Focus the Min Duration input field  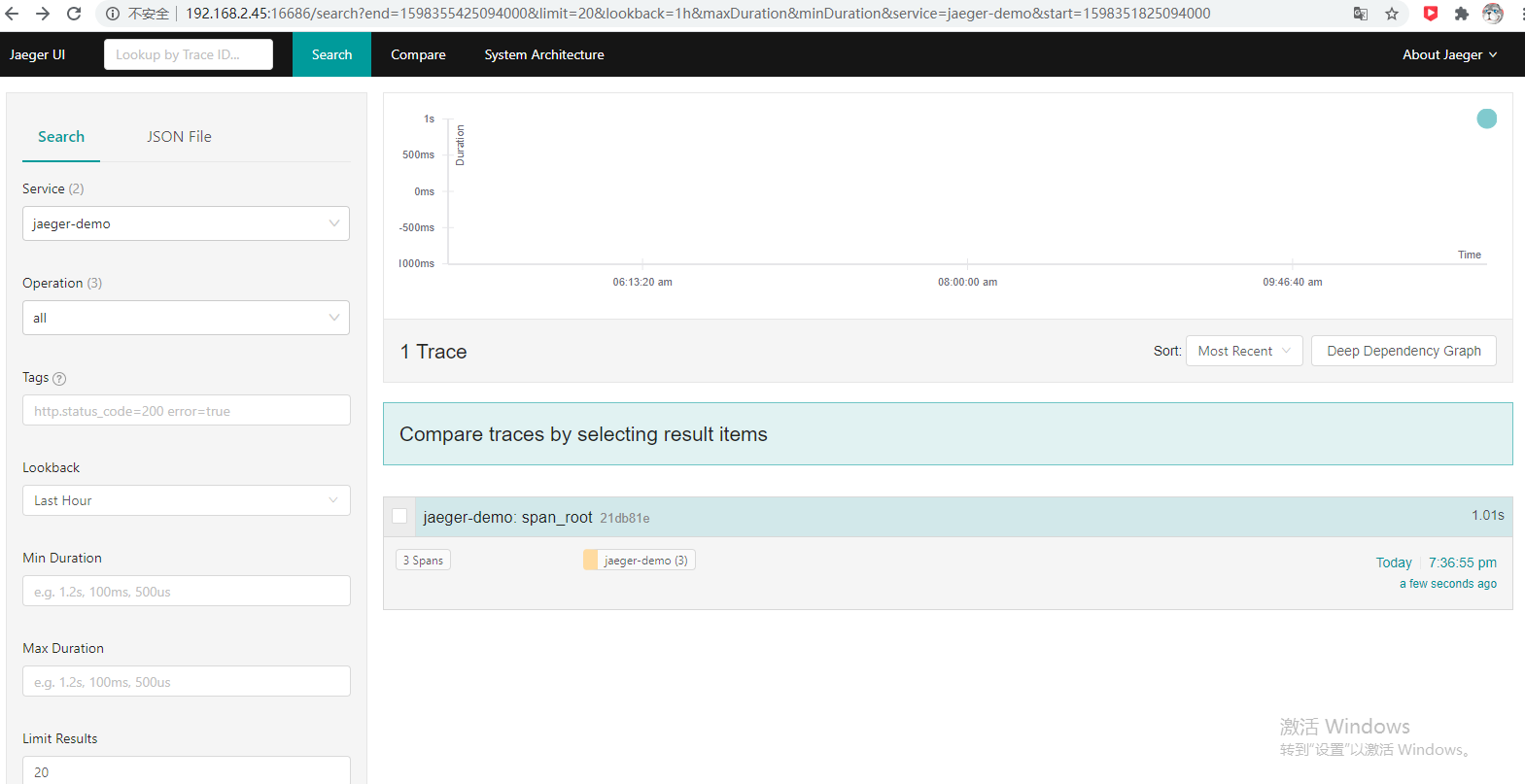(186, 591)
